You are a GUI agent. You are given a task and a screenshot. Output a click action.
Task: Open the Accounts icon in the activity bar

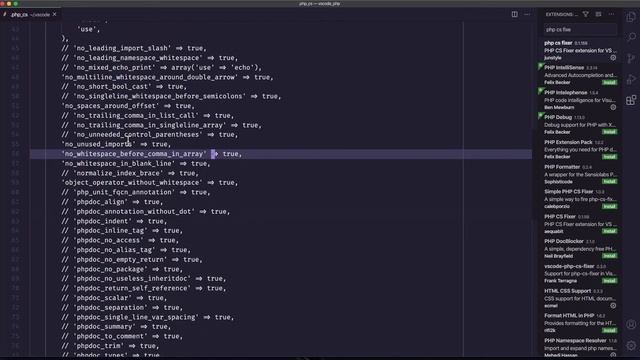click(631, 324)
